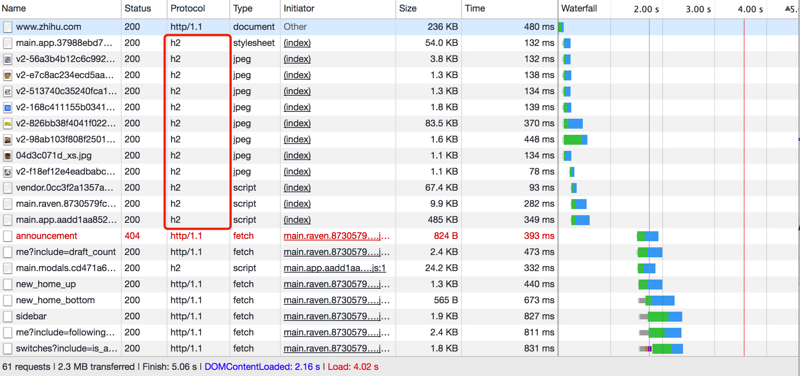800x376 pixels.
Task: Click the document icon beside www.zhihu.com
Action: [7, 27]
